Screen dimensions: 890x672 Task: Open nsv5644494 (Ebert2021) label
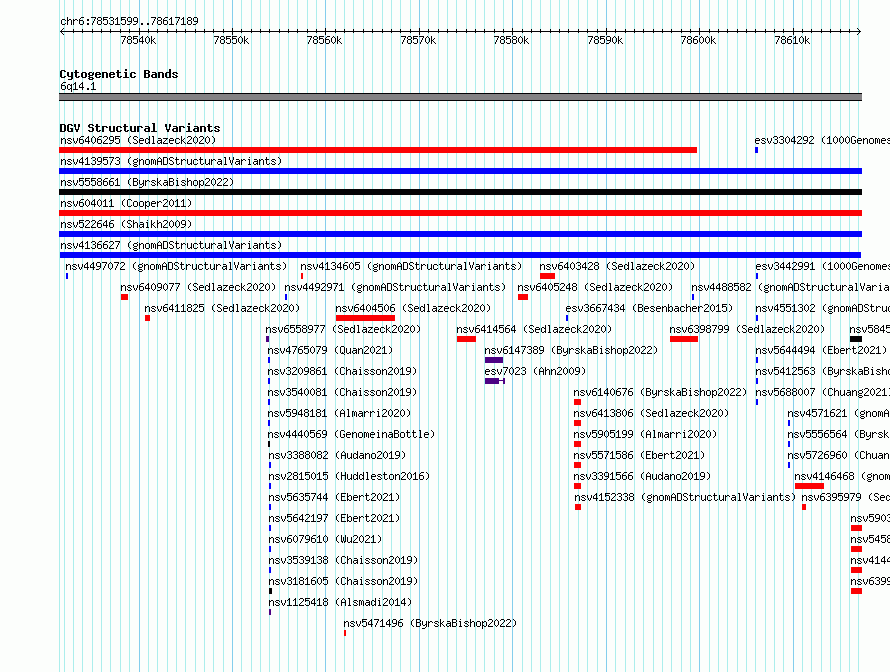[x=821, y=350]
